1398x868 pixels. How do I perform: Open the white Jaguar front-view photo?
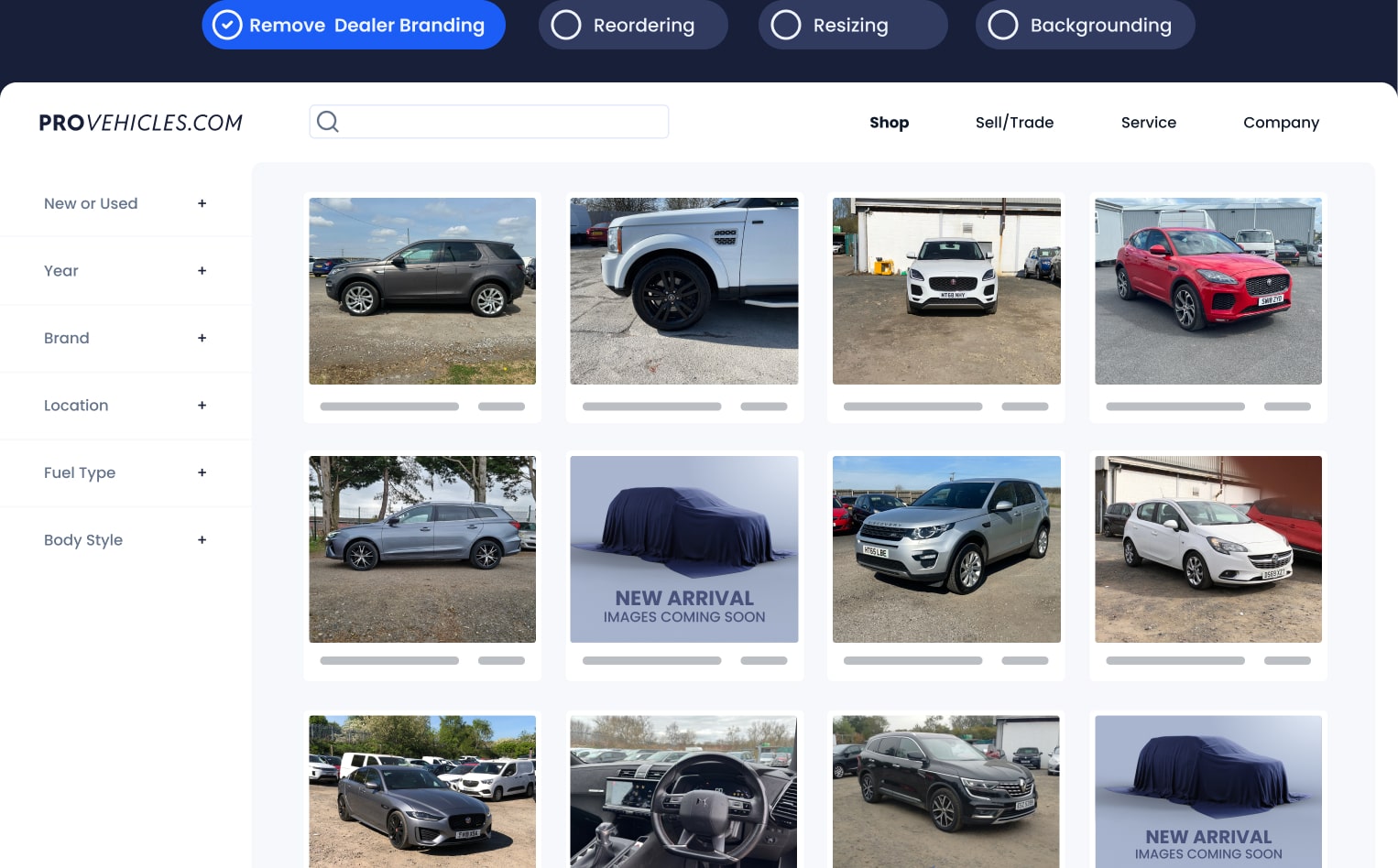[946, 291]
